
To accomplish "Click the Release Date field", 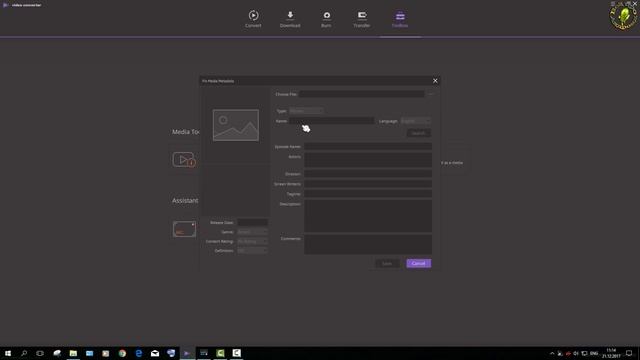I will point(252,222).
